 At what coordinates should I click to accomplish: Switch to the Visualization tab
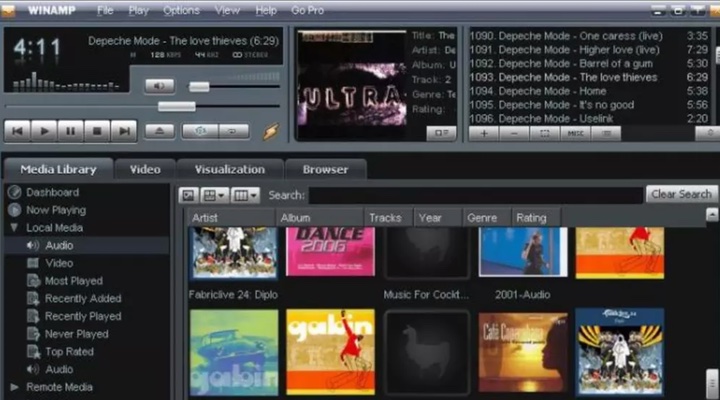click(x=230, y=169)
